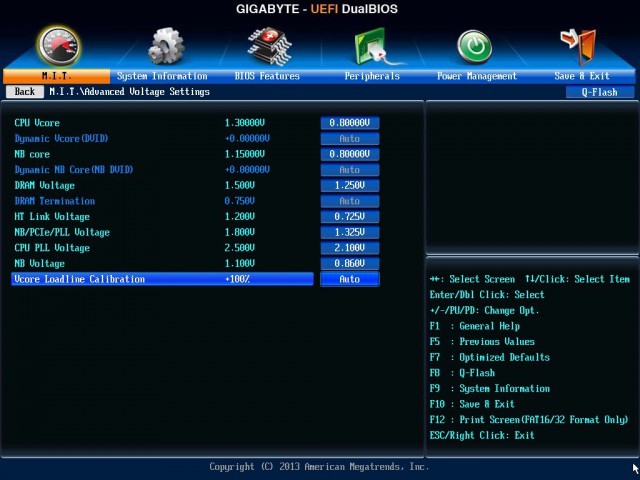Switch to the Save & Exit tab
This screenshot has width=640, height=480.
(582, 76)
